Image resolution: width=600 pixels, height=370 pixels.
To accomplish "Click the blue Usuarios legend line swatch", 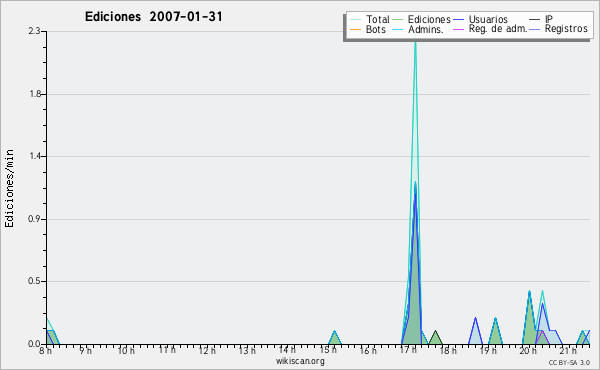I will coord(458,20).
